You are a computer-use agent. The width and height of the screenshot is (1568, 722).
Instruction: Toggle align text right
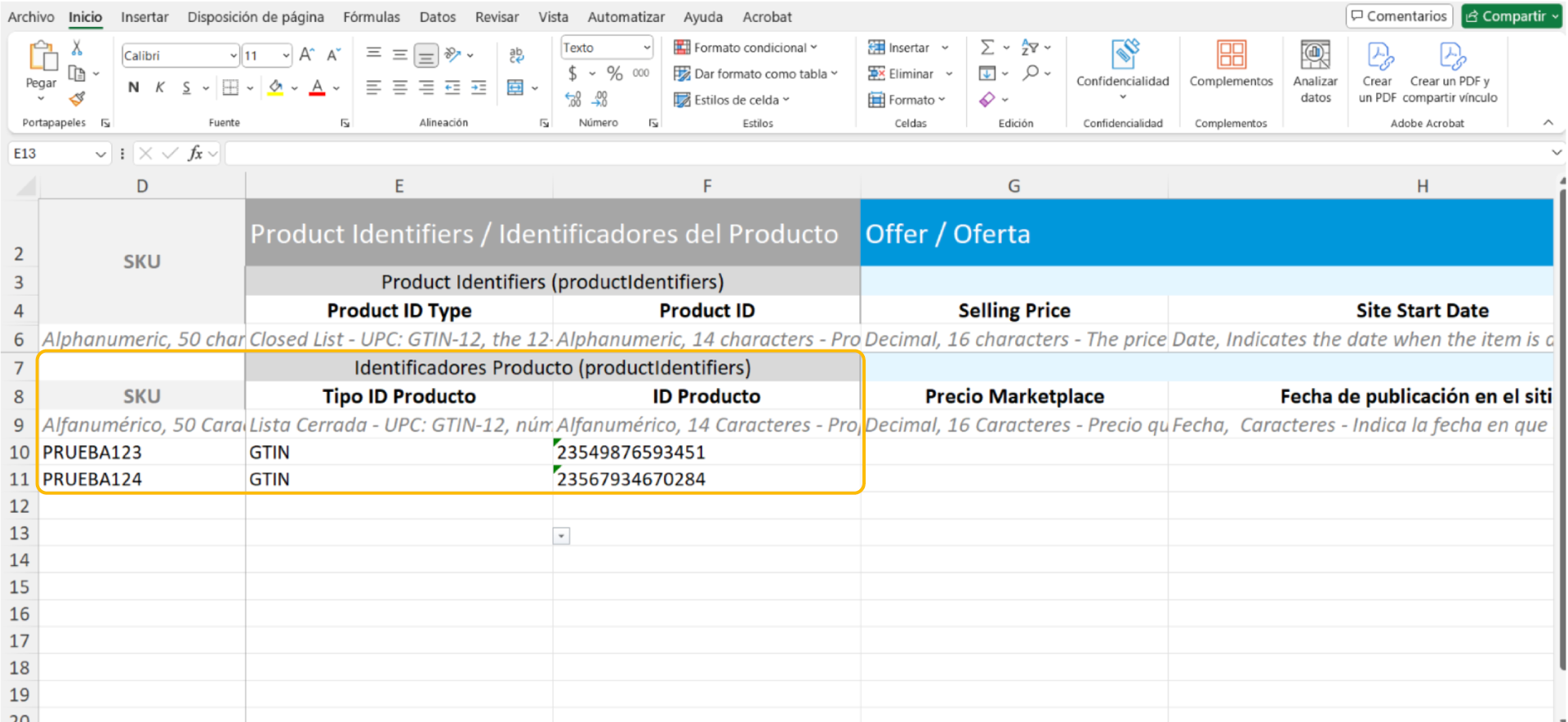[426, 87]
